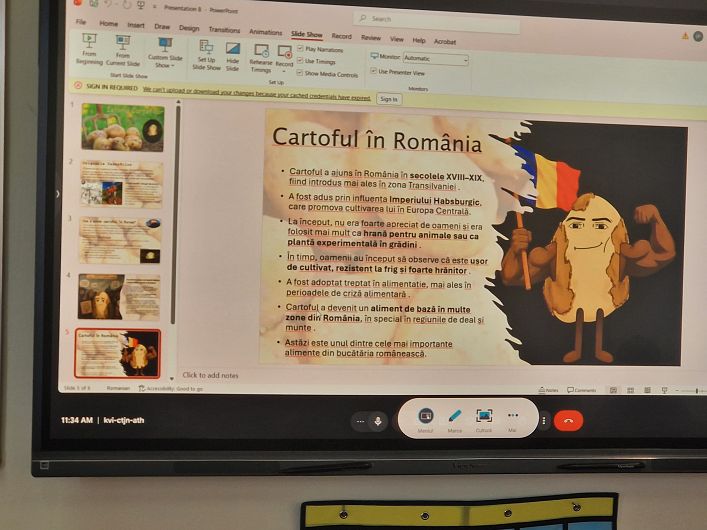Start slideshow From Beginning
The width and height of the screenshot is (707, 530).
(89, 49)
